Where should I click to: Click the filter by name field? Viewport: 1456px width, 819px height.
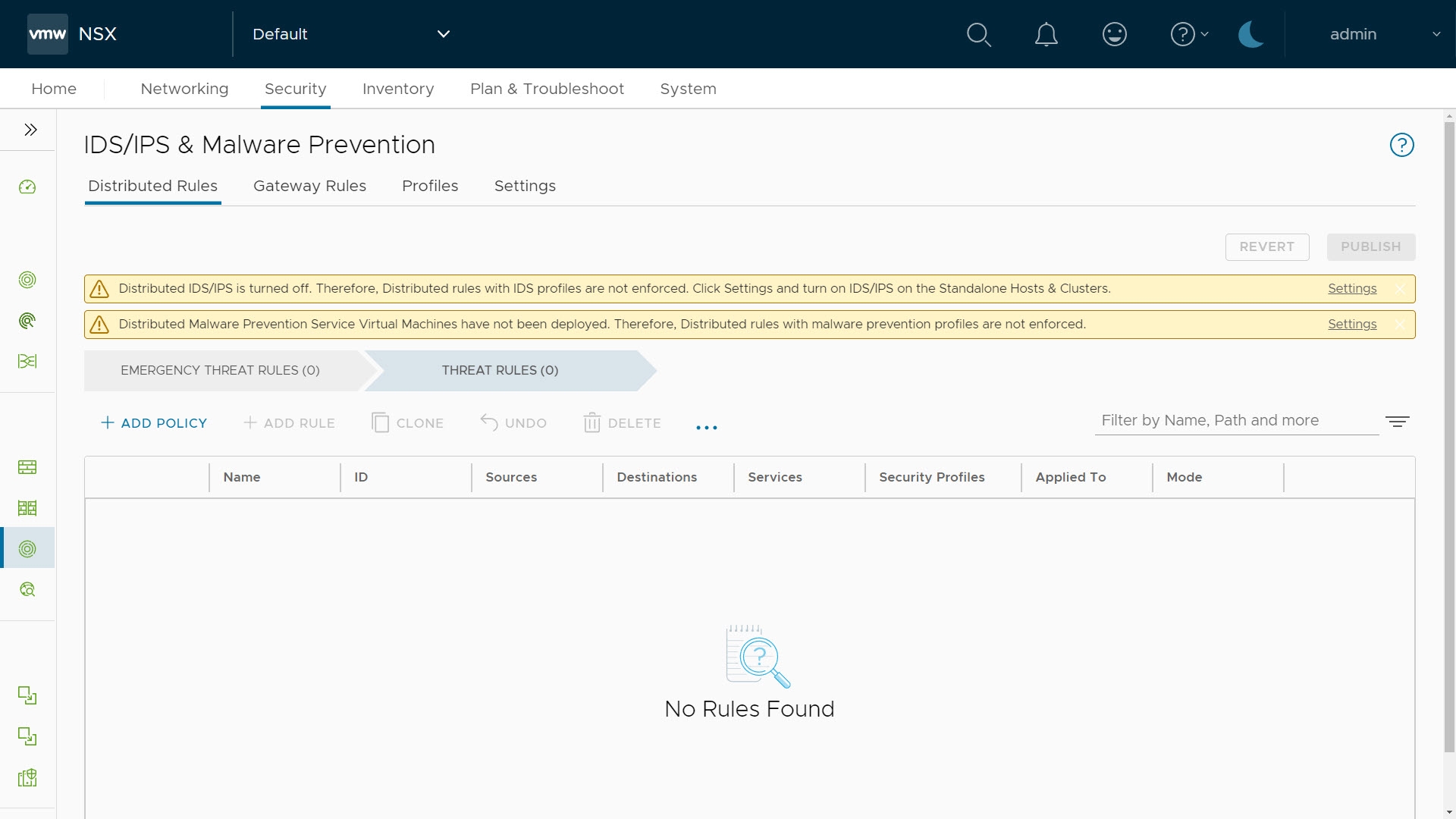pos(1235,421)
